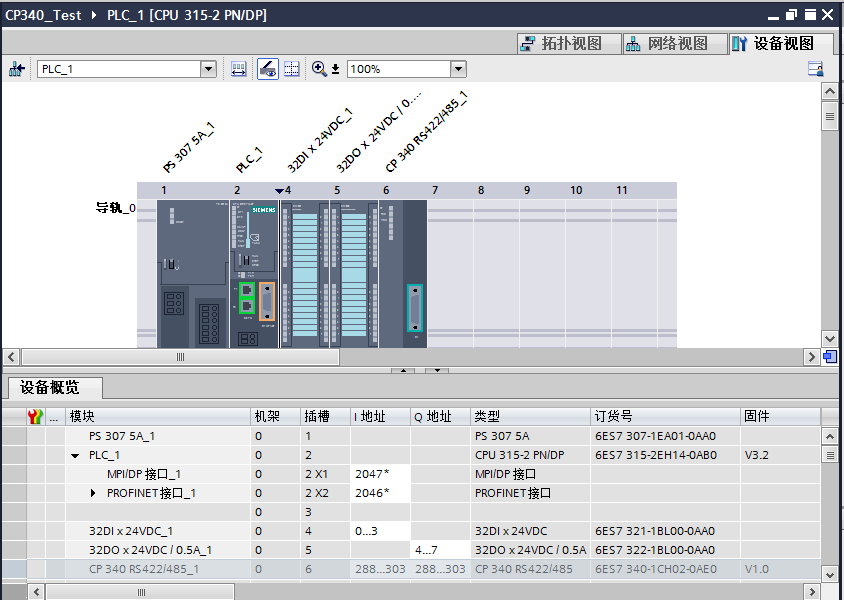Screen dimensions: 844x600
Task: Select the 32DI x 24VDC_1 row
Action: pyautogui.click(x=411, y=531)
